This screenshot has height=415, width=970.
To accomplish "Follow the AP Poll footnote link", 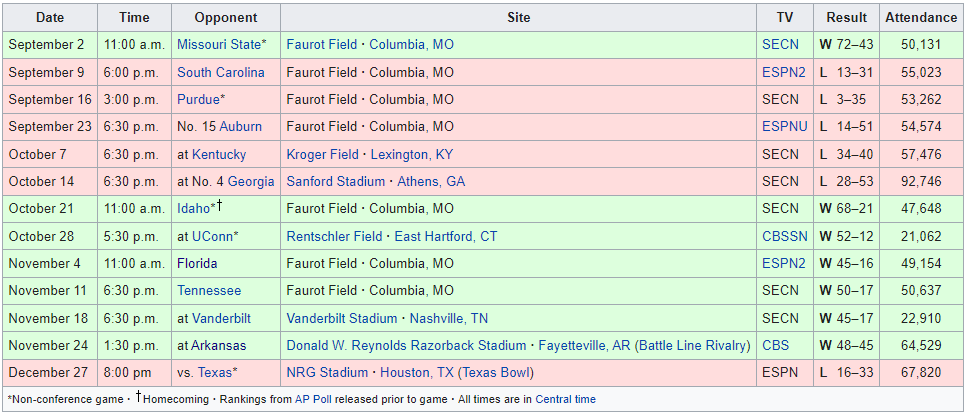I will click(313, 399).
